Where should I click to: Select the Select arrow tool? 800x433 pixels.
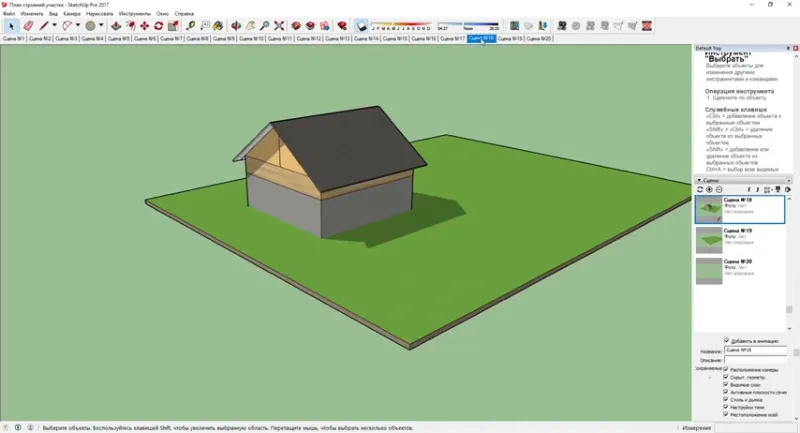tap(11, 26)
